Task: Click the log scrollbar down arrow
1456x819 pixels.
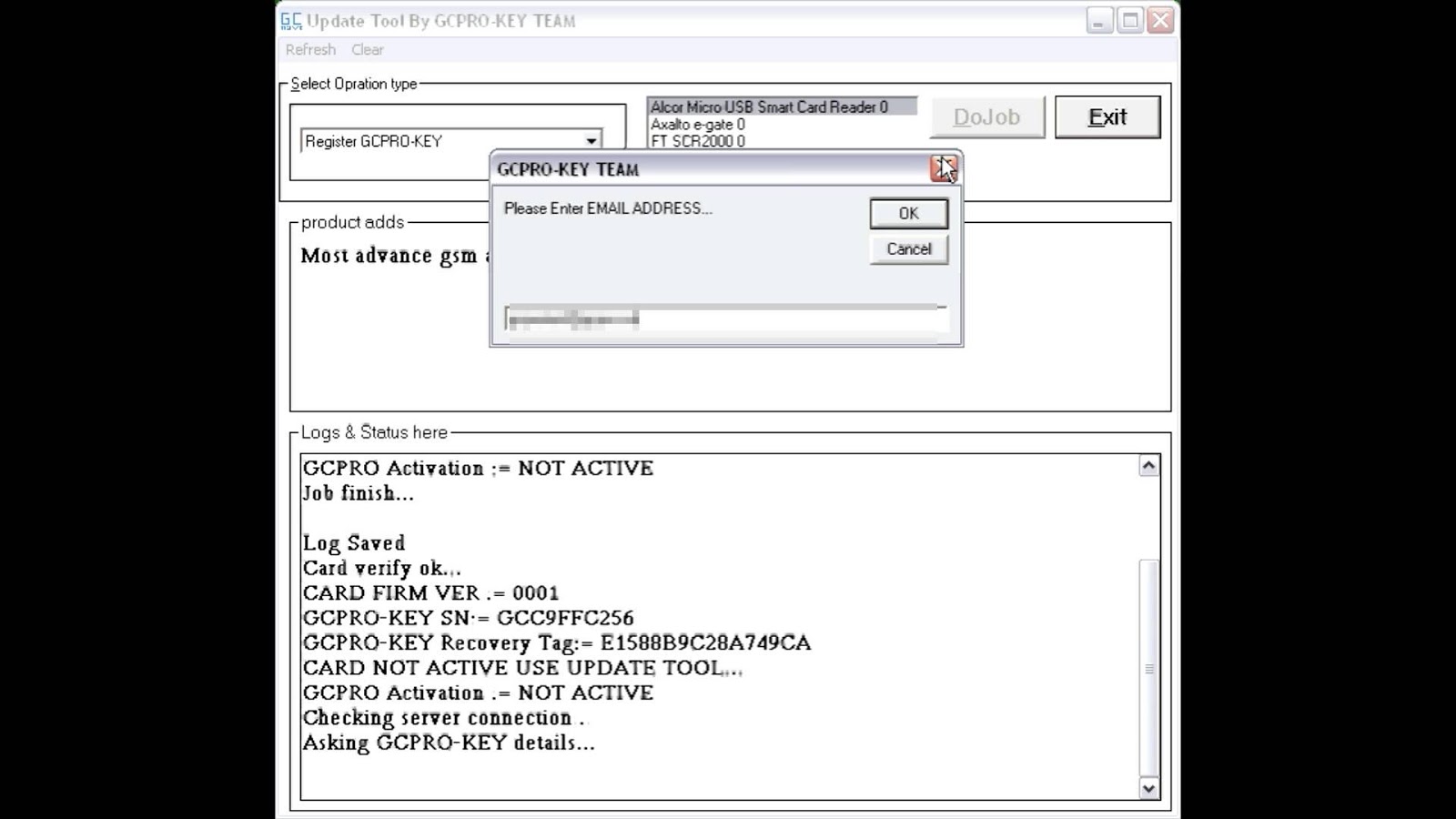Action: coord(1148,788)
